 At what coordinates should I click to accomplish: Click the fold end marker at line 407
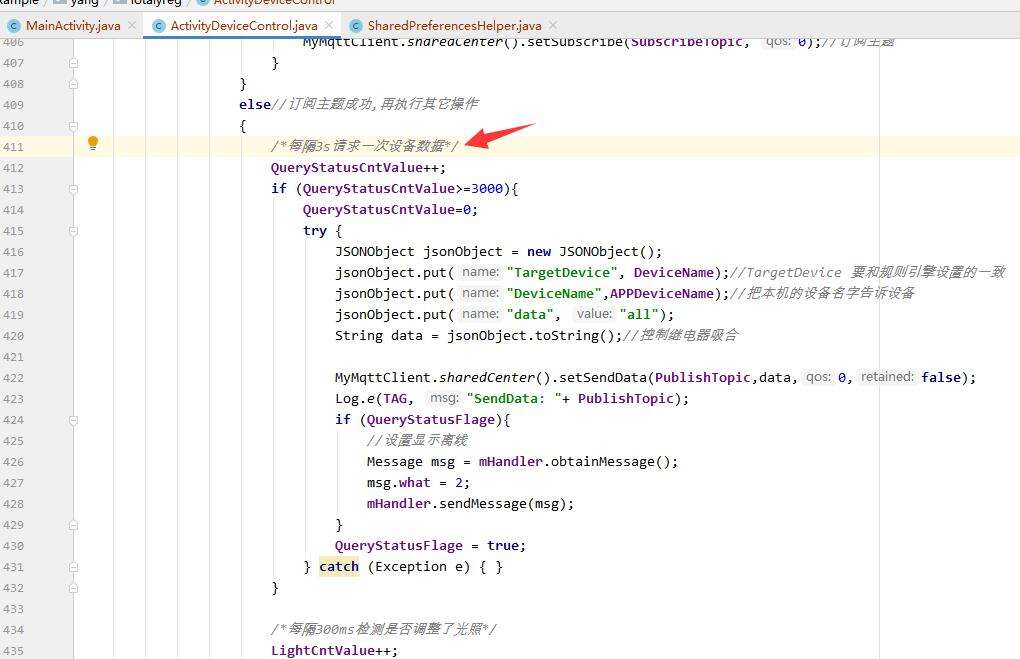(x=73, y=63)
